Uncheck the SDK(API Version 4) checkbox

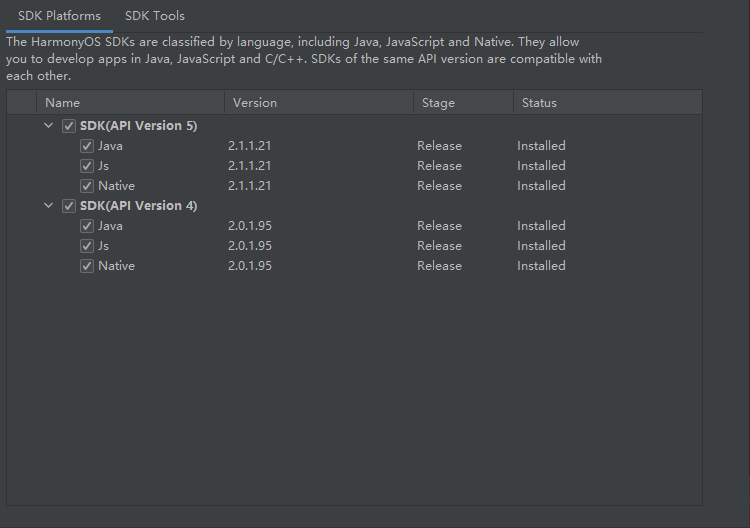click(x=69, y=206)
